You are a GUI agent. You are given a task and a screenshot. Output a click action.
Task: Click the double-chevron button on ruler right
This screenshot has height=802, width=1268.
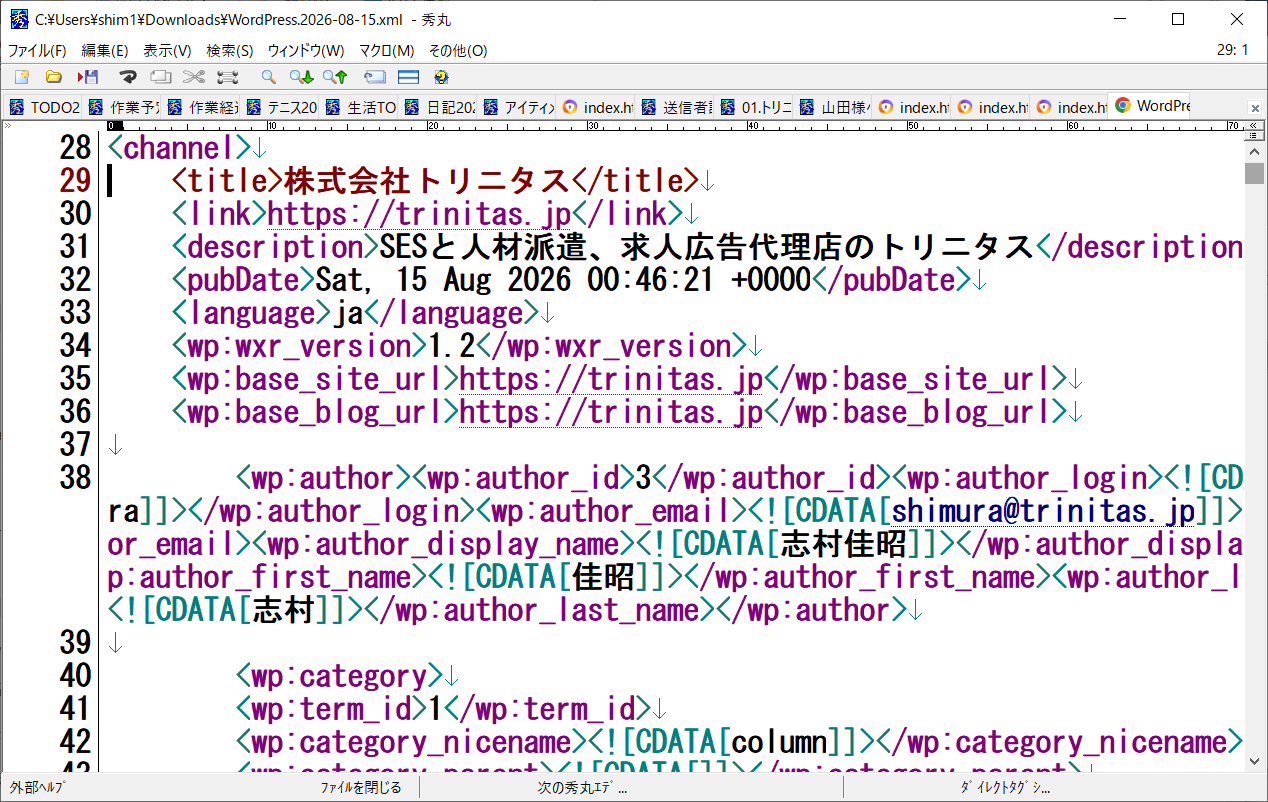pos(1253,126)
